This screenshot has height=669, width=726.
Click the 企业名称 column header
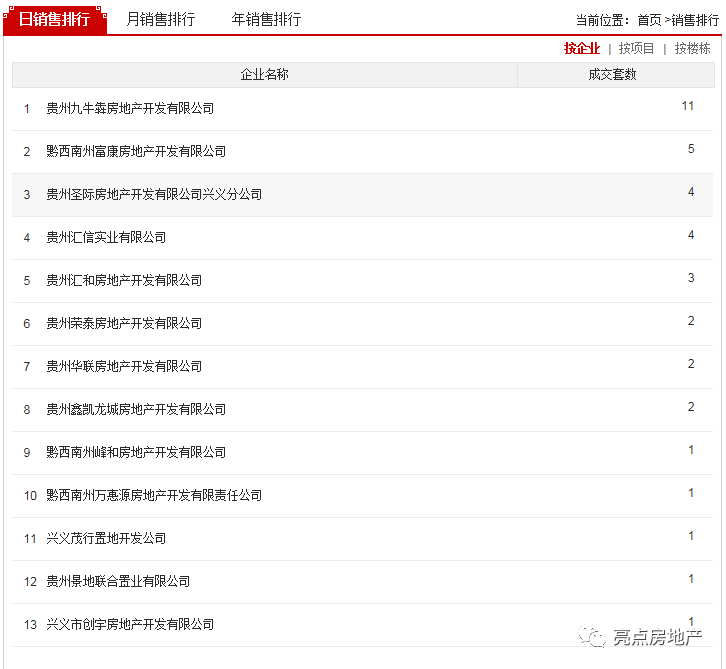click(264, 75)
